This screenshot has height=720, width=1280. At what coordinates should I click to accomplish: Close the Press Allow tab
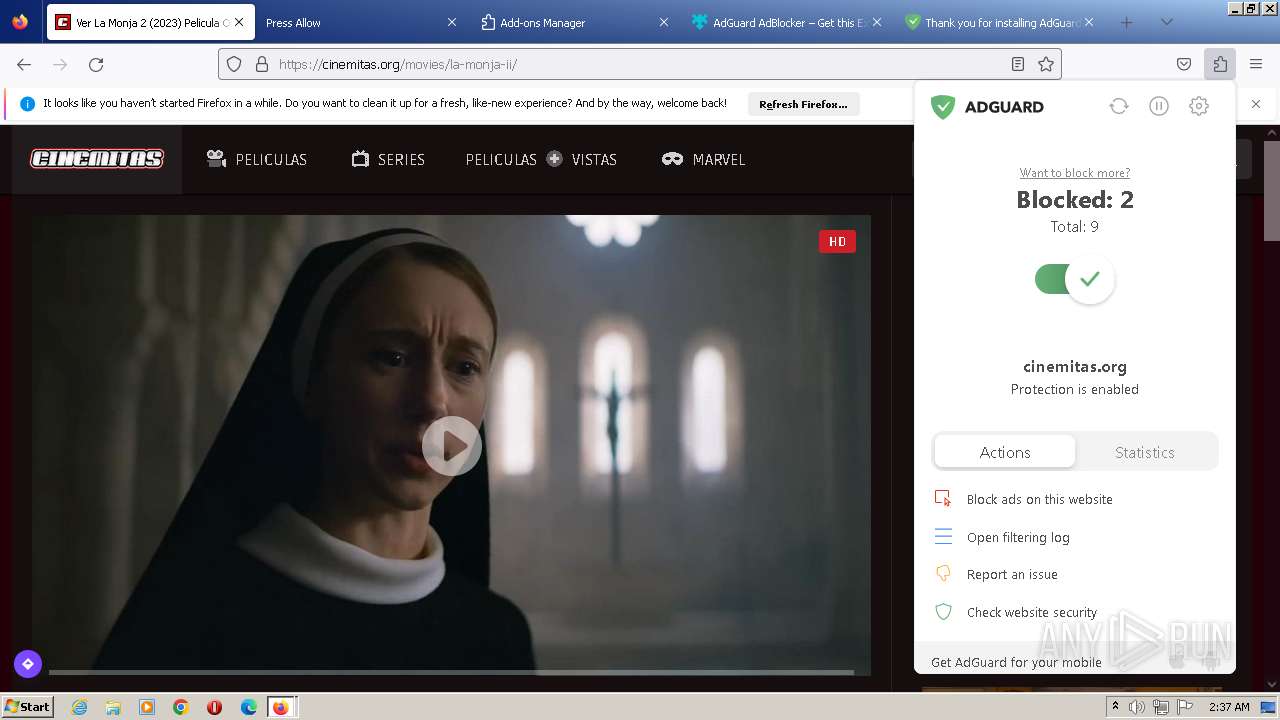click(451, 22)
